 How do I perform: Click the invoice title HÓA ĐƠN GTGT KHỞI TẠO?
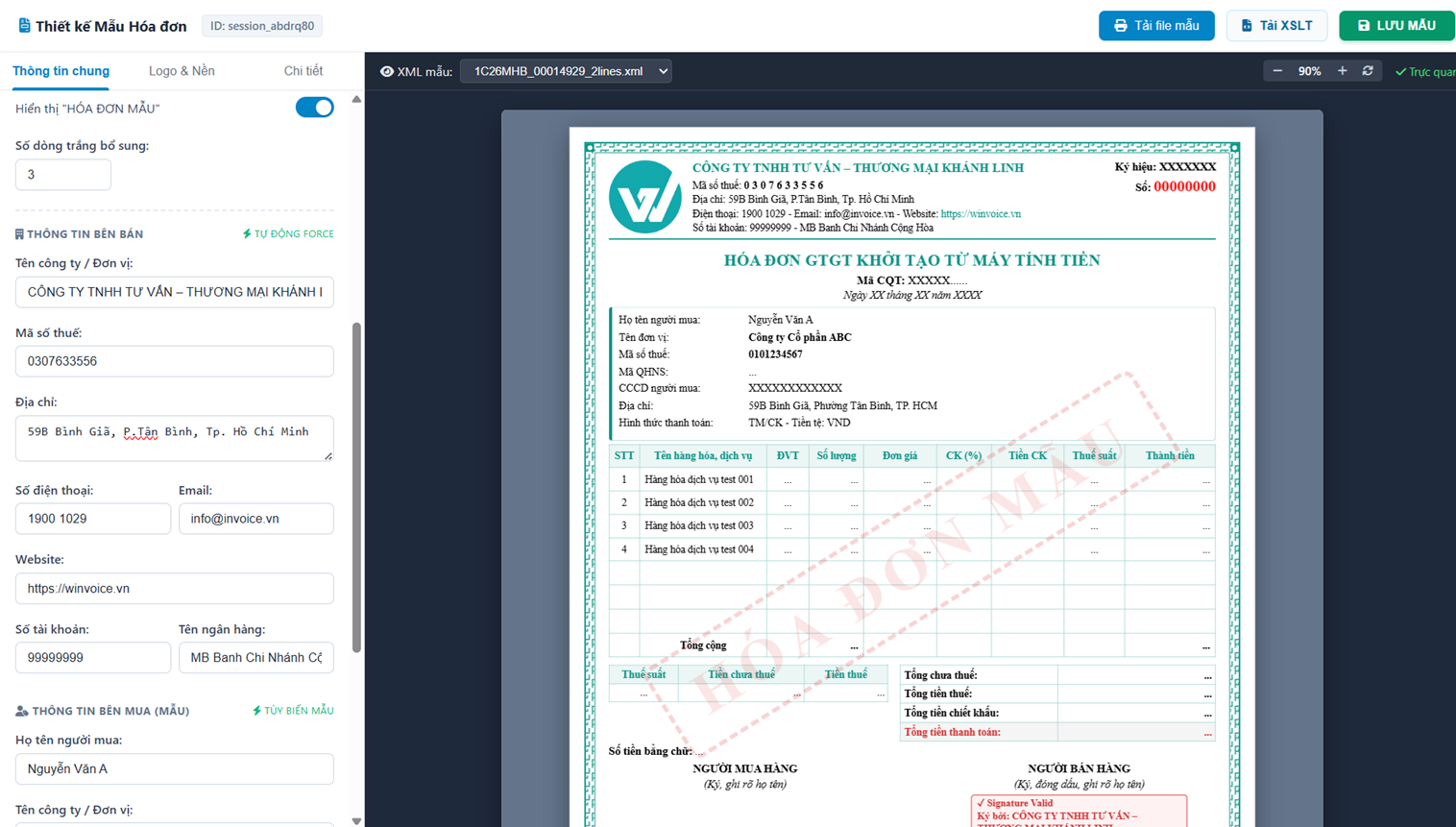click(912, 260)
